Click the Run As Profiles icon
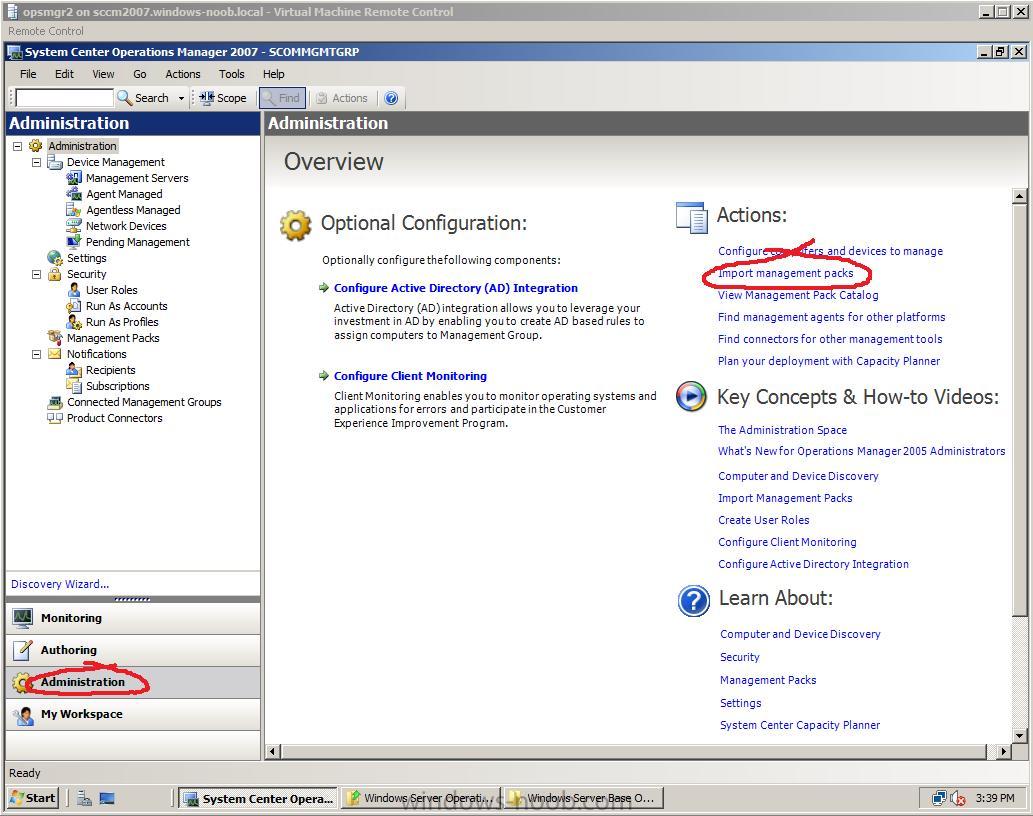This screenshot has height=816, width=1033. 74,322
